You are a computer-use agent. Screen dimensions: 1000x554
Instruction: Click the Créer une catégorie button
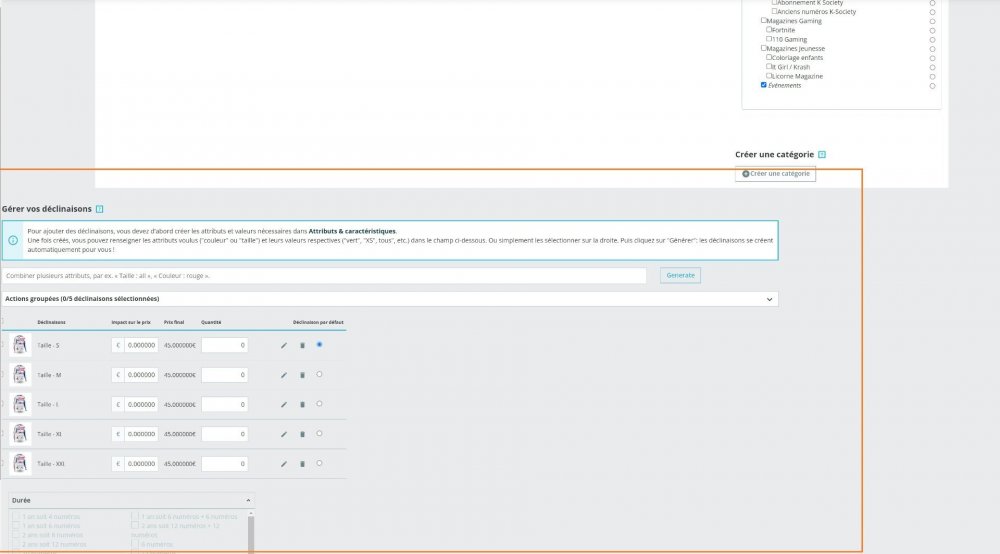point(775,173)
